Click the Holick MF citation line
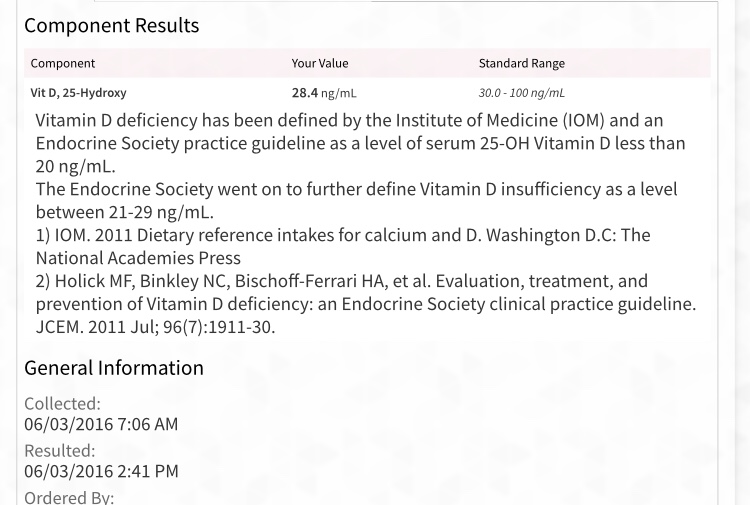 [342, 281]
